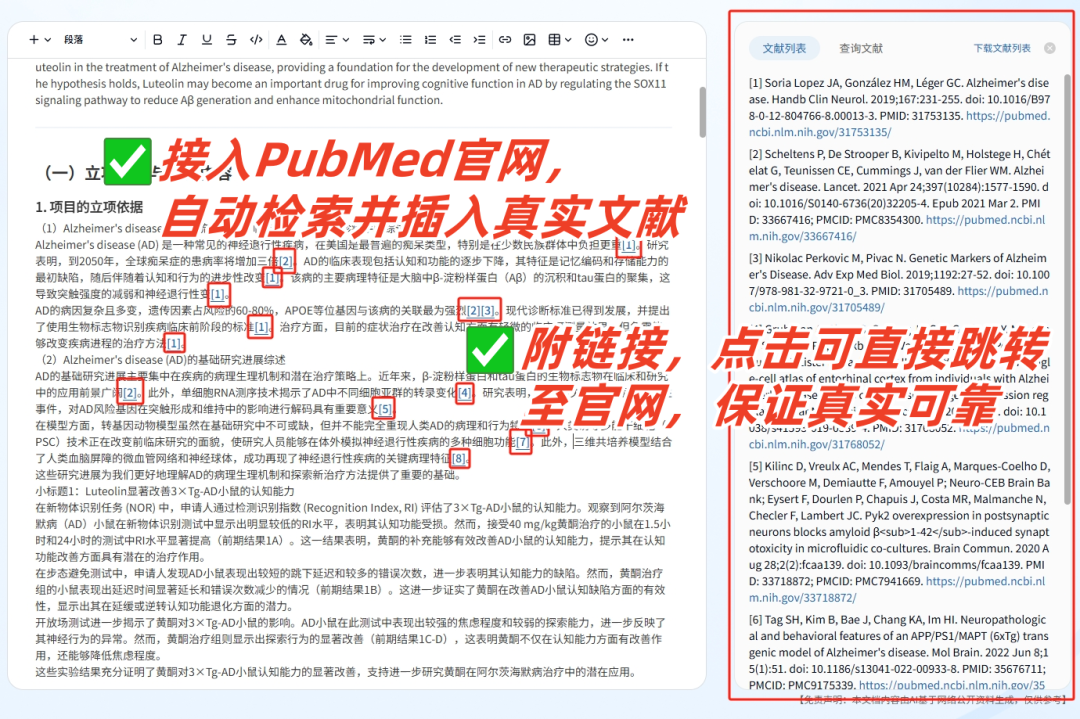Click the paragraph starting '在新物体识别任务 (NOR) 中'
This screenshot has height=719, width=1080.
click(353, 532)
